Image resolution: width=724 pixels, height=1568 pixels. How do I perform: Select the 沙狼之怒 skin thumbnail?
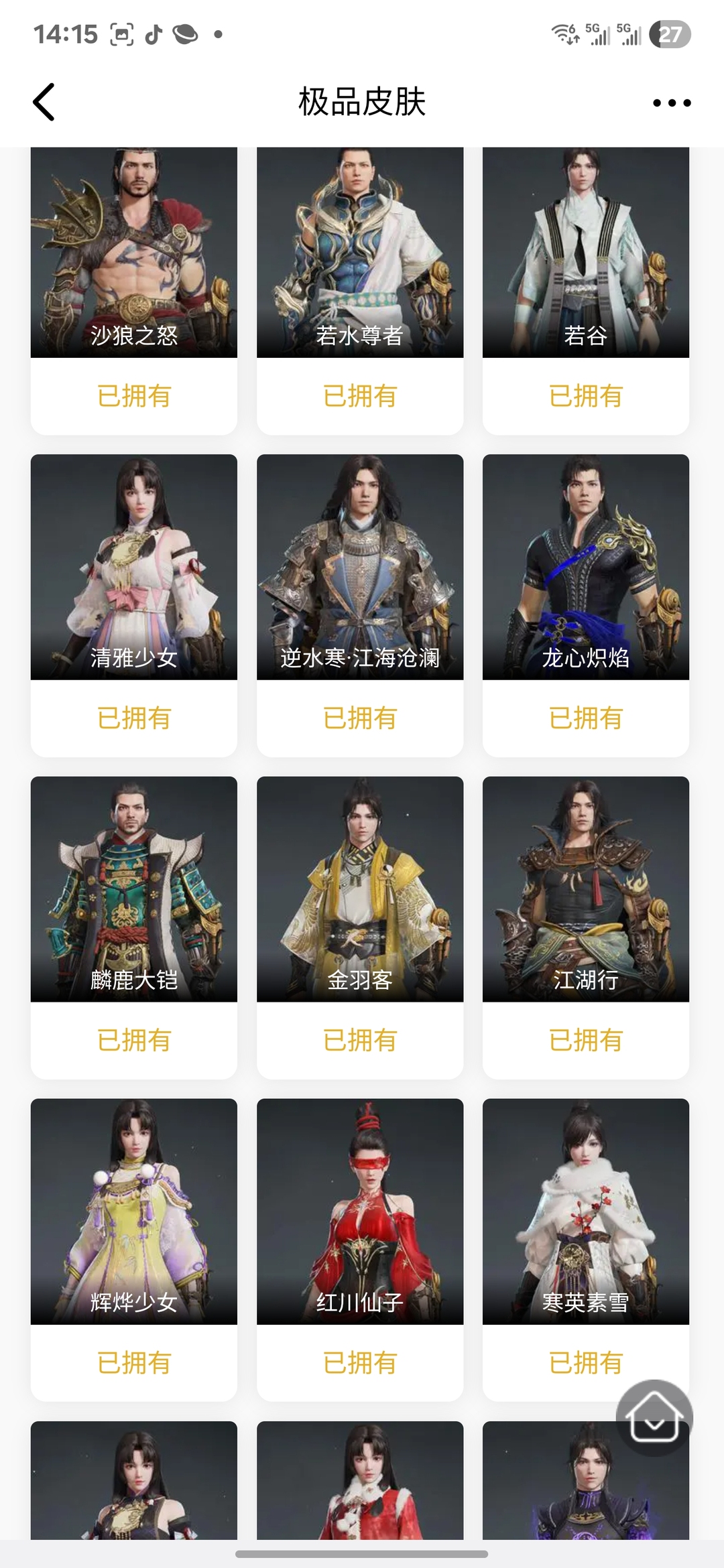134,252
